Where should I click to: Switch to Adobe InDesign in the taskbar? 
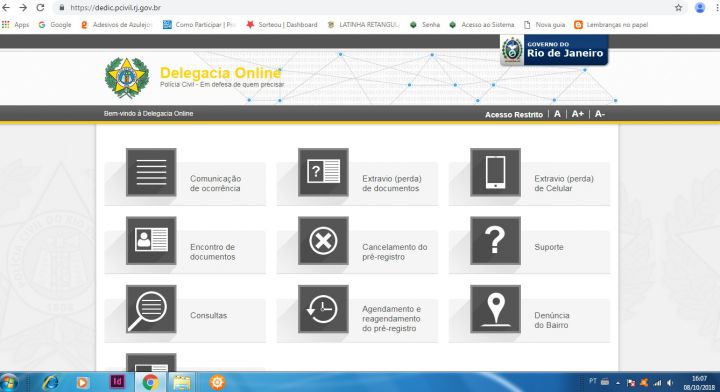[118, 382]
